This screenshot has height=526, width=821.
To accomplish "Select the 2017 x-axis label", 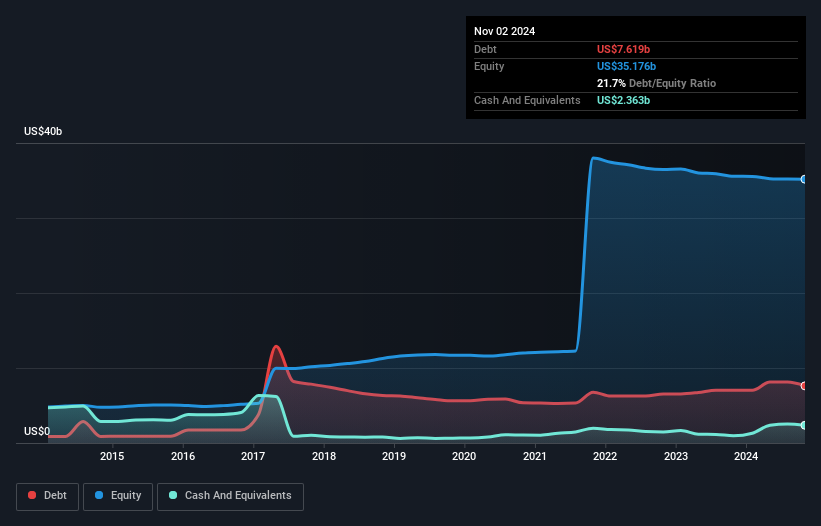I will click(x=253, y=456).
